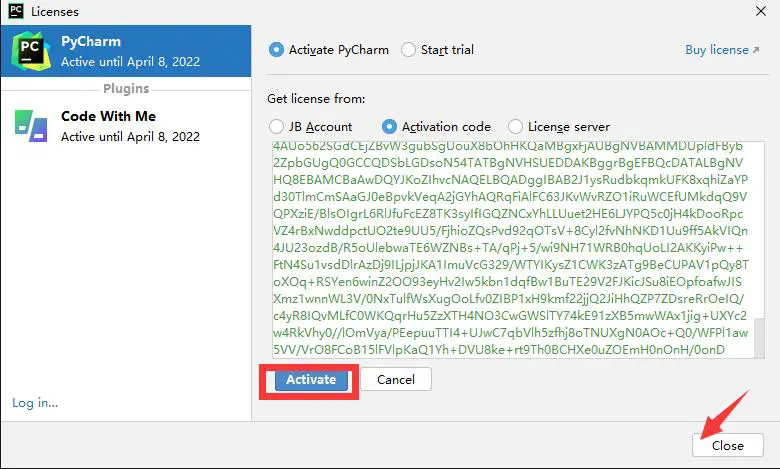Select JB Account as license source
780x469 pixels.
(x=276, y=127)
